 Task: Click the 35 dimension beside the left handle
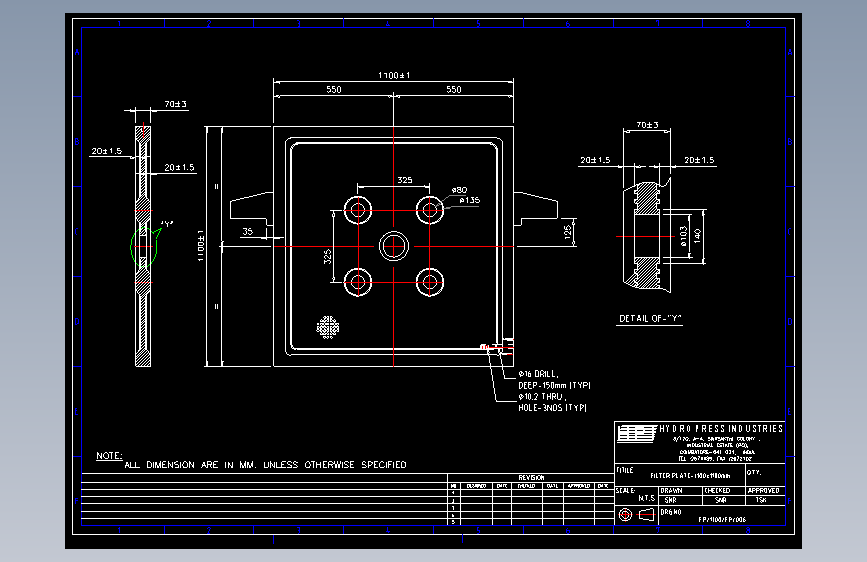(247, 231)
